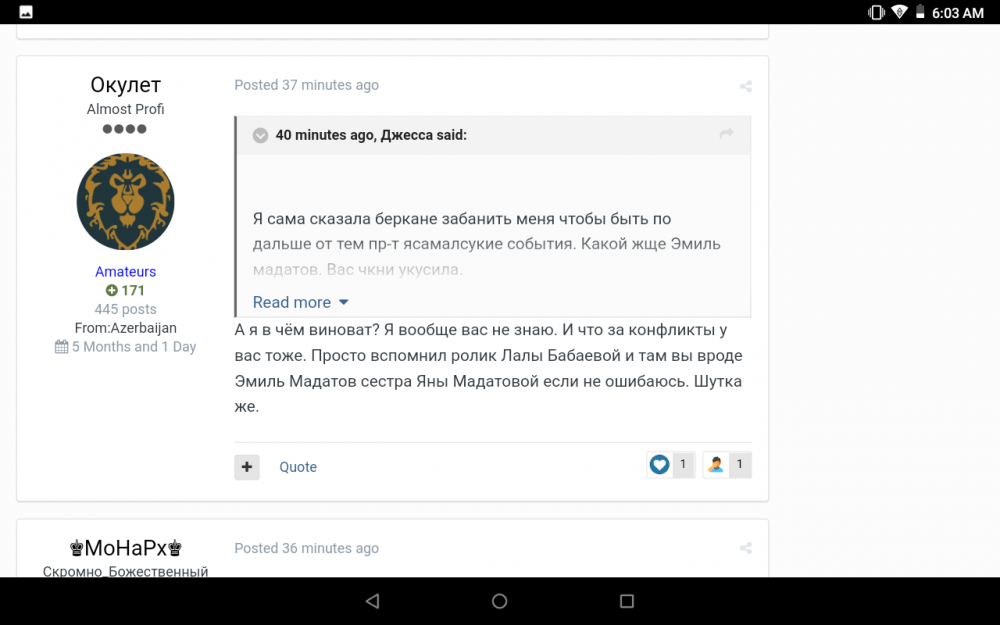This screenshot has width=1000, height=625.
Task: Toggle the multiquote plus button
Action: 247,467
